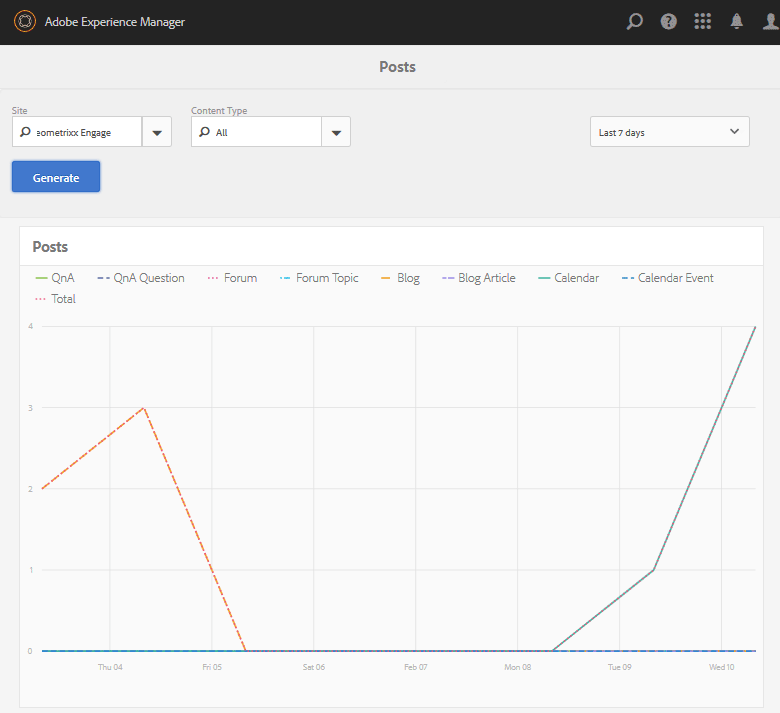Toggle the Blog Article legend entry
780x713 pixels.
[x=479, y=278]
